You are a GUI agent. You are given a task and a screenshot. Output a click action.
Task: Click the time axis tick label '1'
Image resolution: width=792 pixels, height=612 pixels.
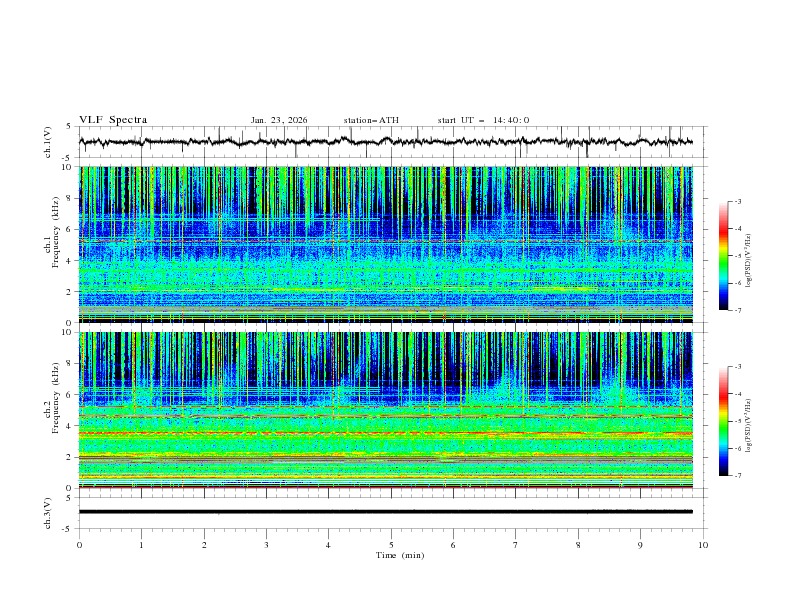click(141, 545)
